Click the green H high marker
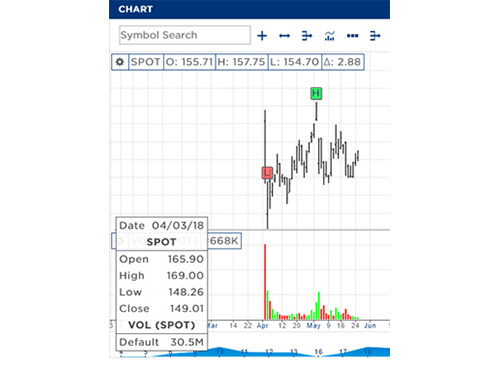 click(316, 93)
